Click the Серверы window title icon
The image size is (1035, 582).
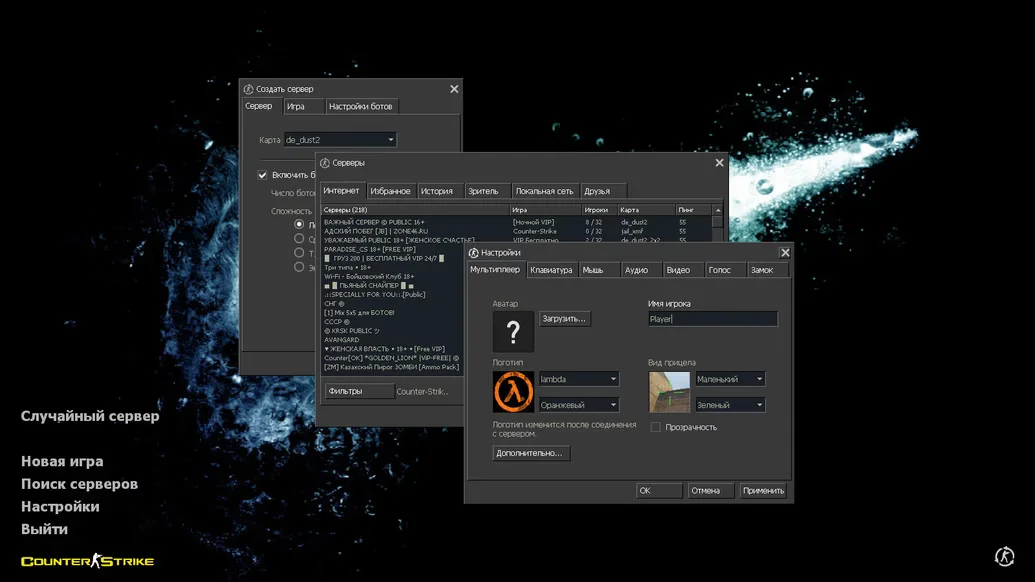[x=325, y=163]
